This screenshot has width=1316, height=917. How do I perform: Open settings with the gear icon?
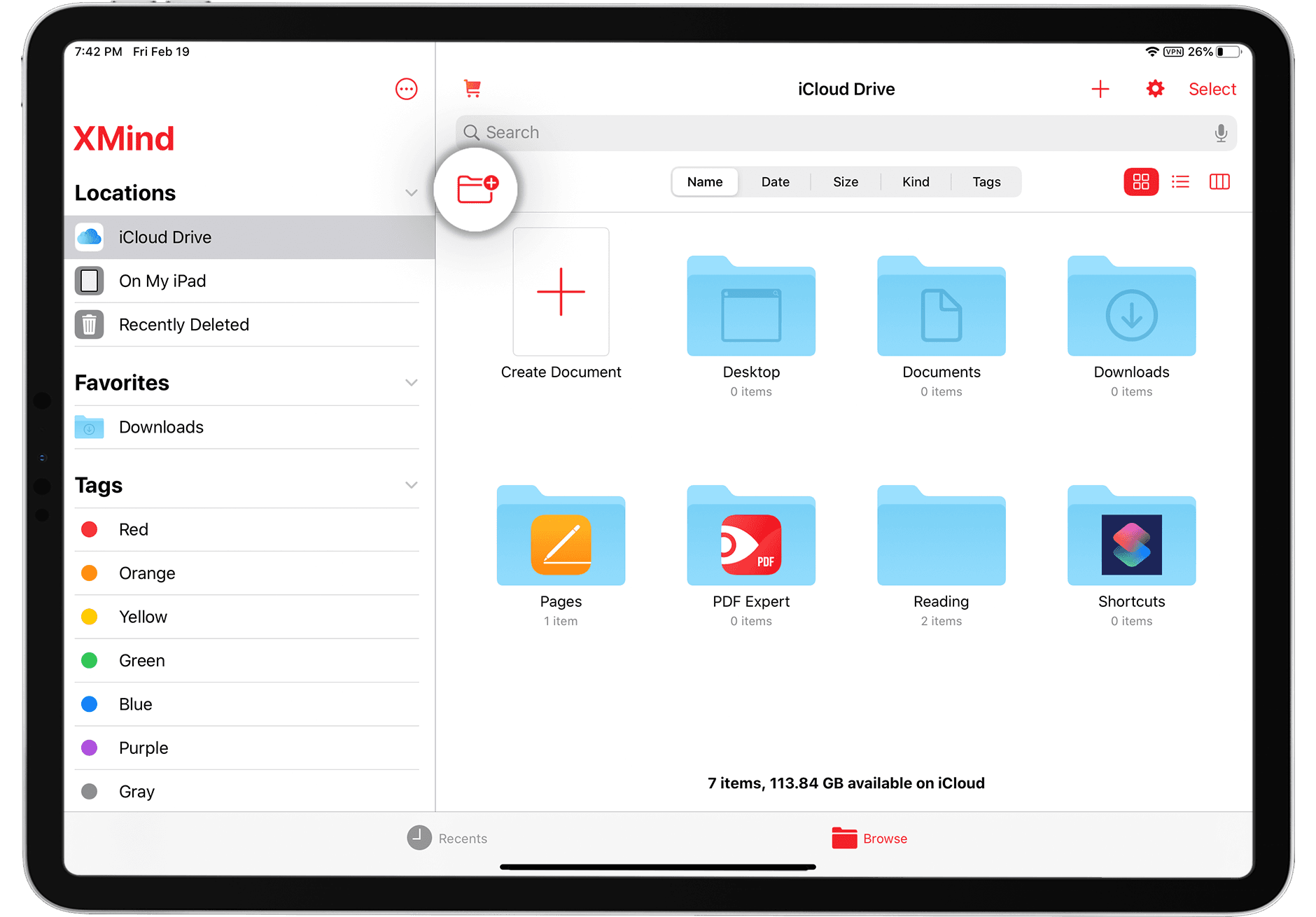[x=1155, y=89]
